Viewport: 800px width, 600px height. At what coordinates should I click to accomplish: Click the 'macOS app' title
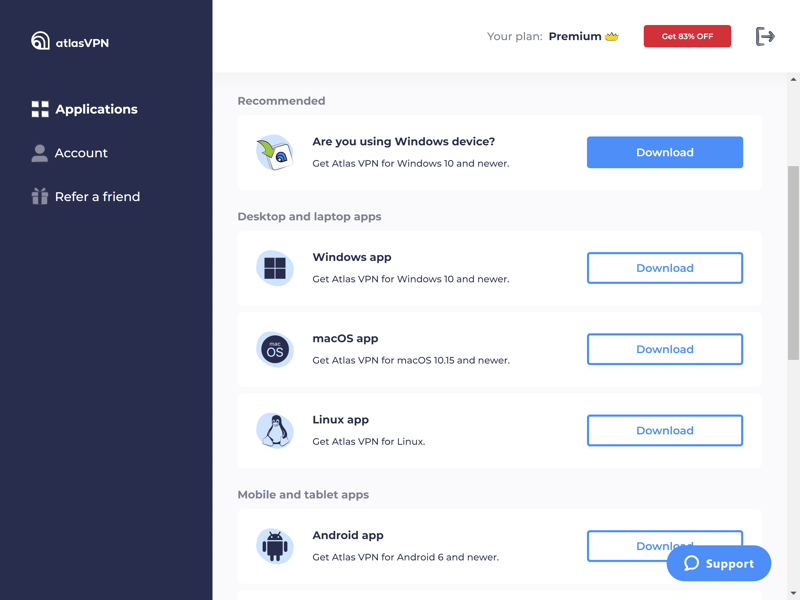(345, 338)
